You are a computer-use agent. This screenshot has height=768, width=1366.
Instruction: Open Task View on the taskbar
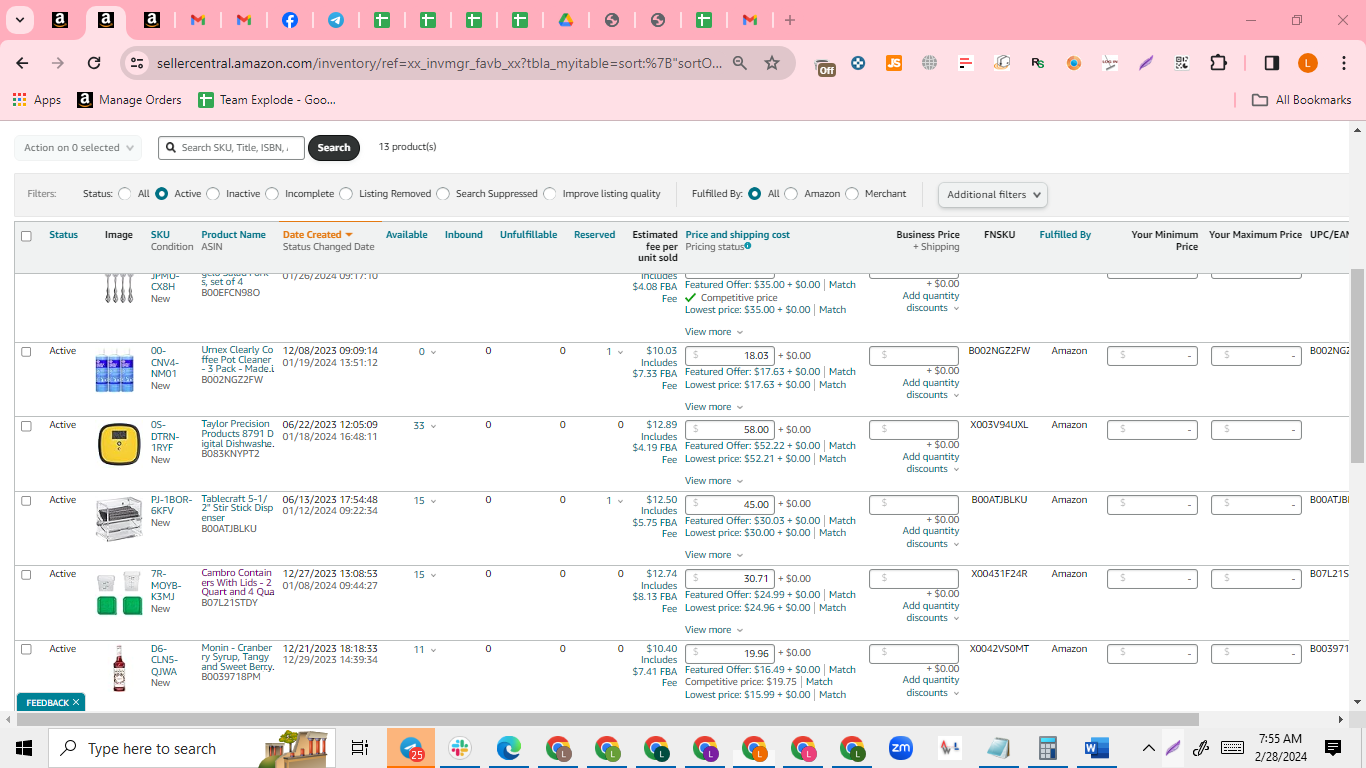pos(360,748)
